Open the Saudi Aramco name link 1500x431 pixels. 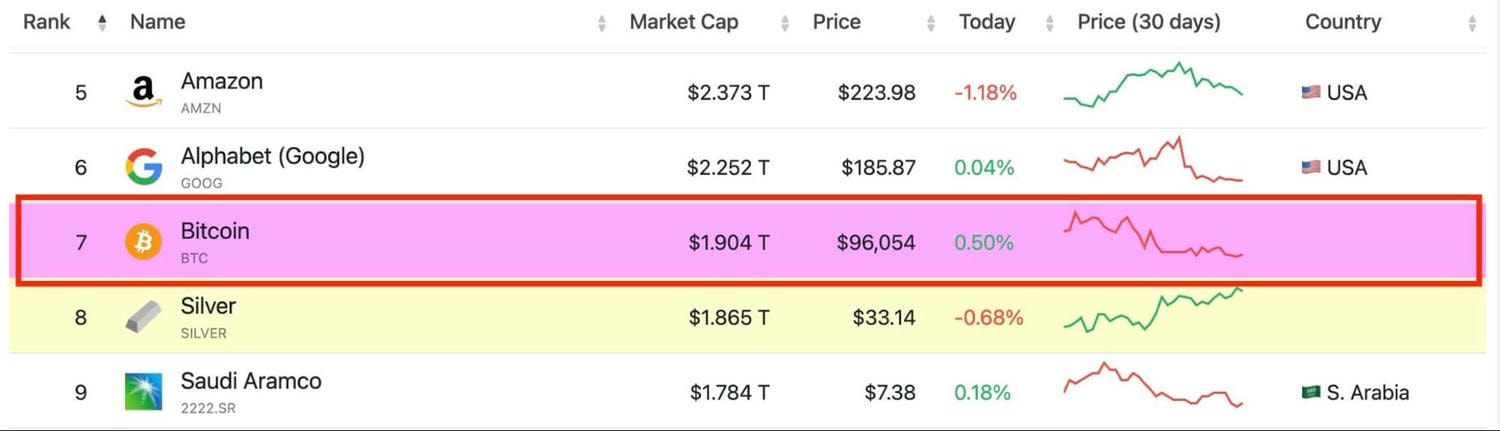click(250, 381)
